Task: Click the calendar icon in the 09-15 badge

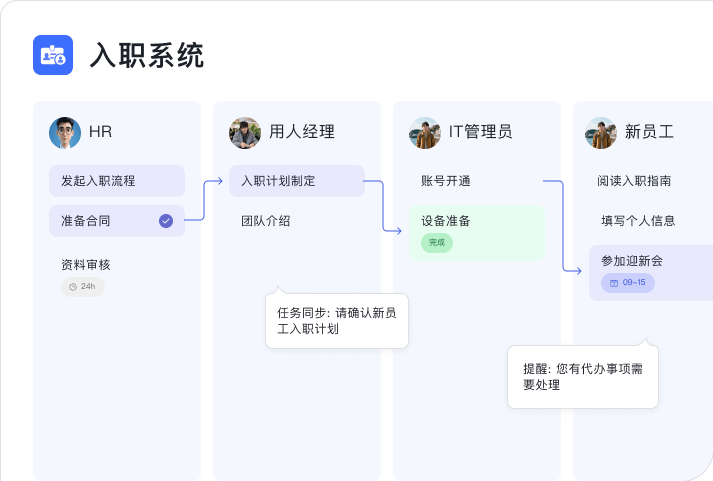Action: click(x=614, y=283)
